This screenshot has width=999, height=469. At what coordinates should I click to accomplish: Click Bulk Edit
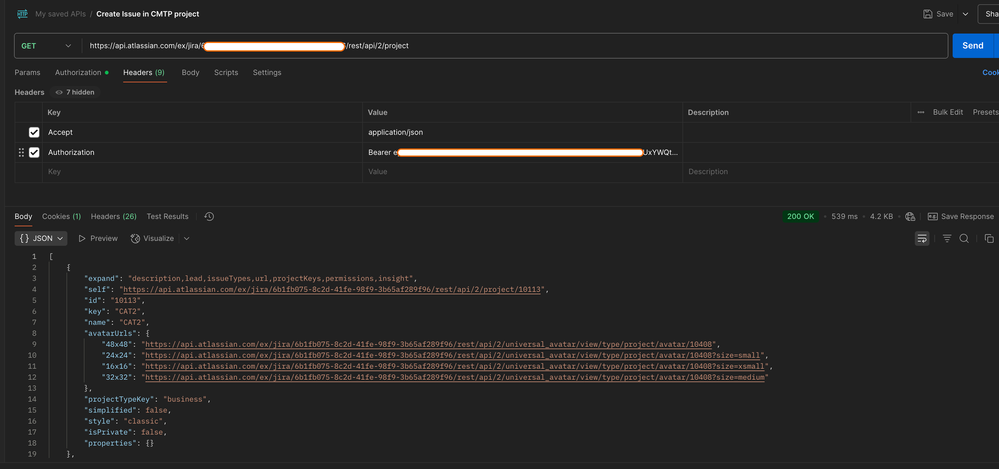click(x=948, y=112)
